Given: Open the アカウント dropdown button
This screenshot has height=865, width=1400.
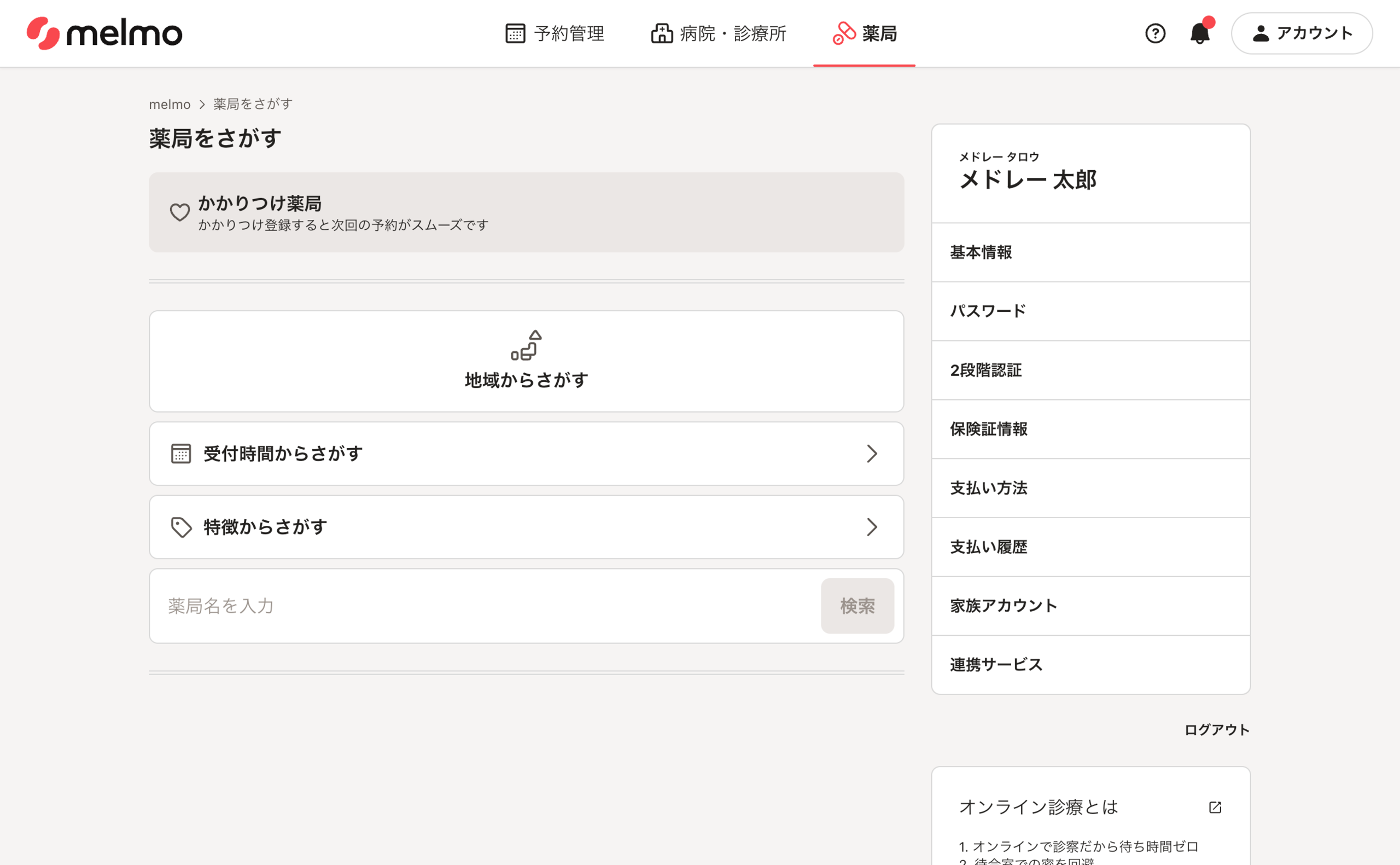Looking at the screenshot, I should coord(1302,33).
